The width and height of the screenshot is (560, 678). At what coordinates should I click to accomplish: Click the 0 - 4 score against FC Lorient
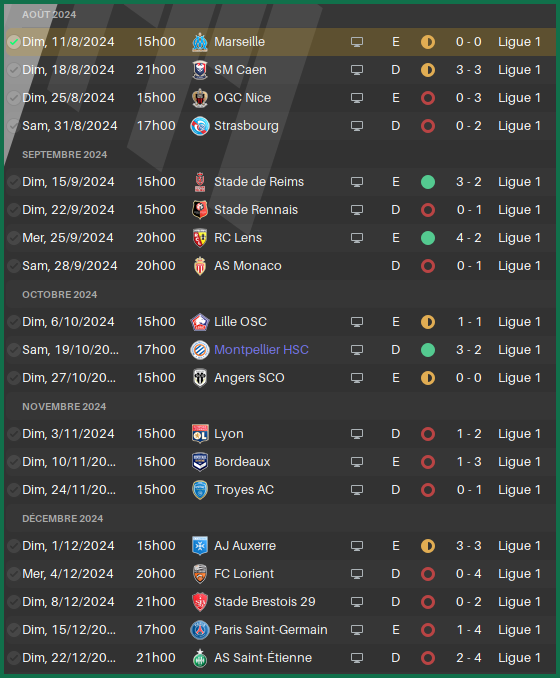click(469, 574)
